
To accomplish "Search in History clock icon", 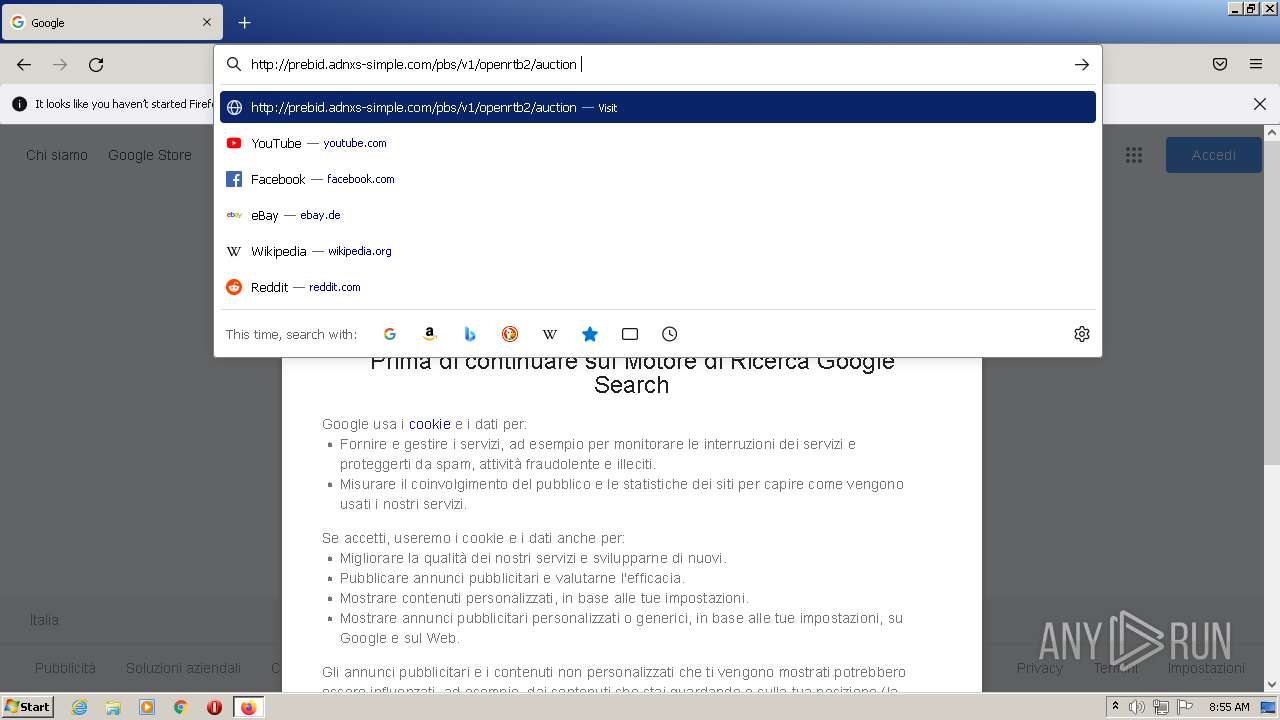I will [670, 334].
